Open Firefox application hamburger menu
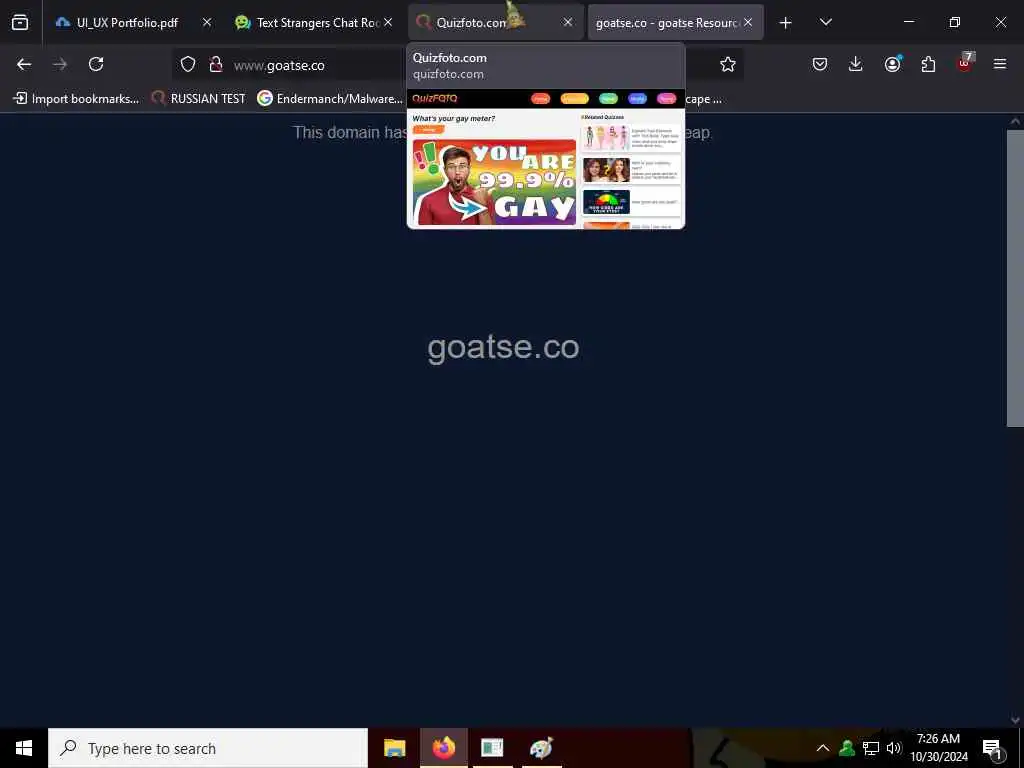This screenshot has width=1024, height=768. coord(1000,64)
